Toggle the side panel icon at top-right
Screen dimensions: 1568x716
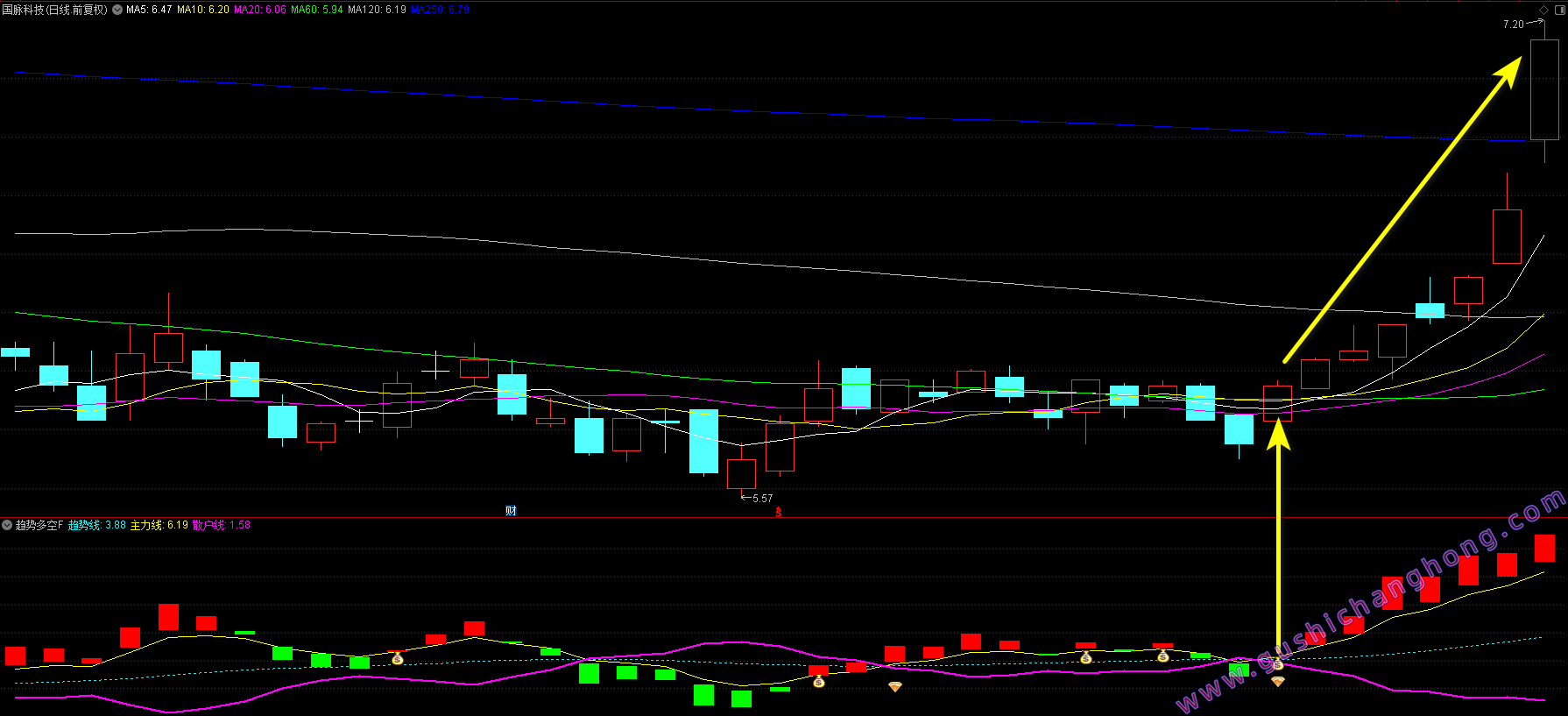pyautogui.click(x=1559, y=10)
